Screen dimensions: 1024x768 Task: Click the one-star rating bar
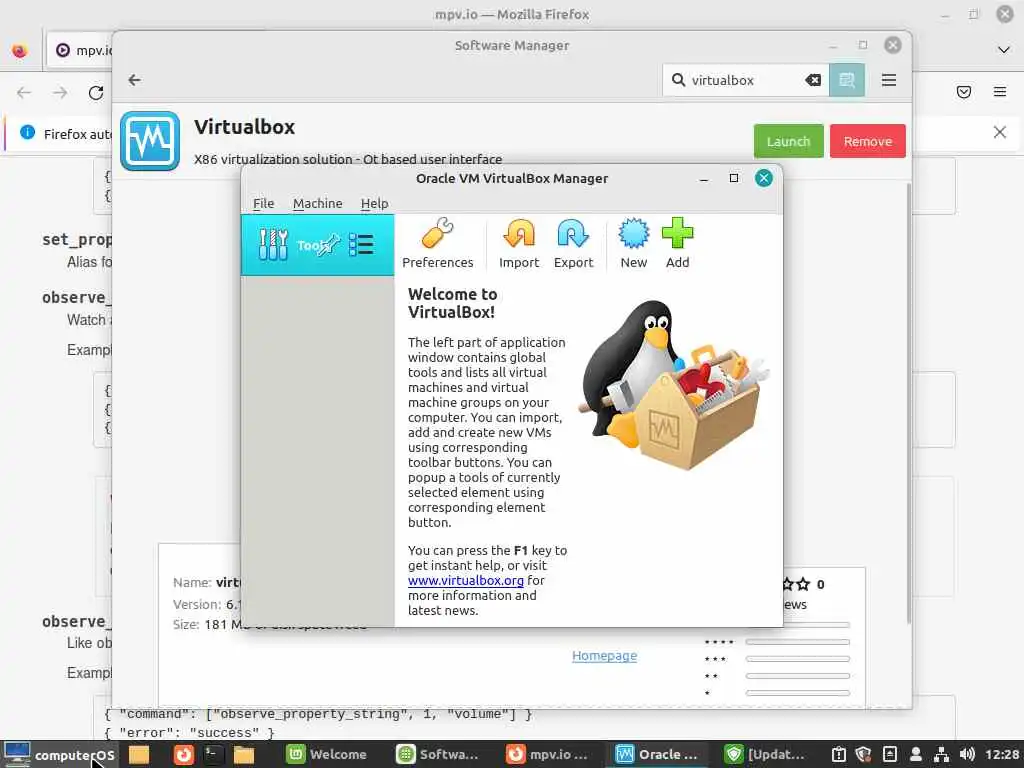point(797,693)
